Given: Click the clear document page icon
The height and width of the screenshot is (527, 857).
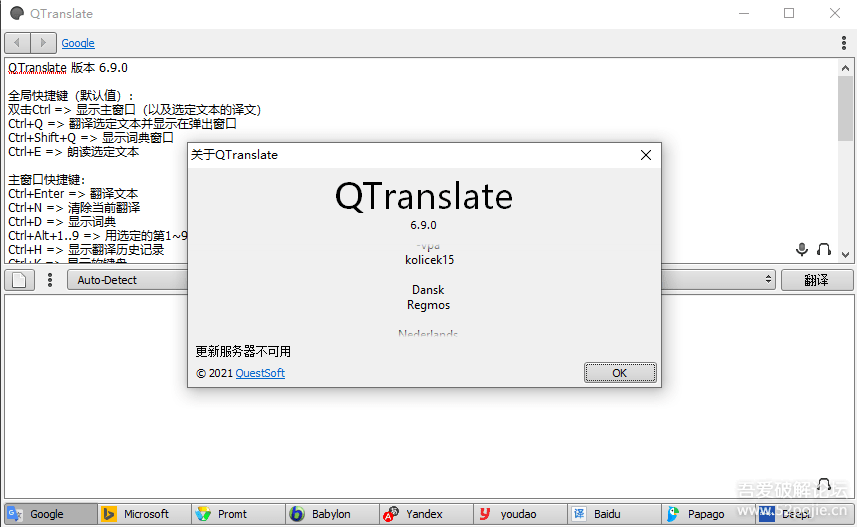Looking at the screenshot, I should [19, 280].
